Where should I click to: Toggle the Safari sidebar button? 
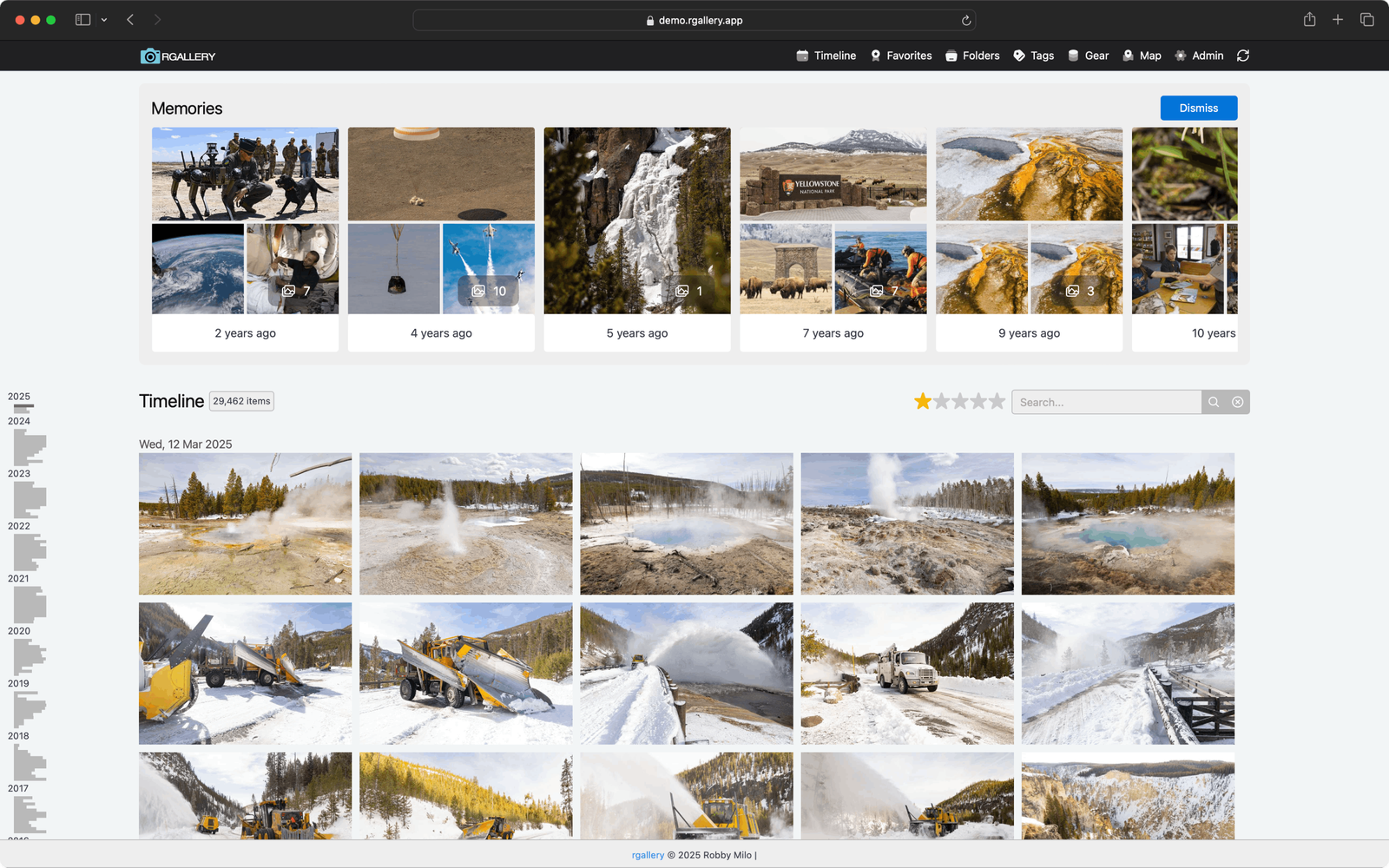click(83, 20)
